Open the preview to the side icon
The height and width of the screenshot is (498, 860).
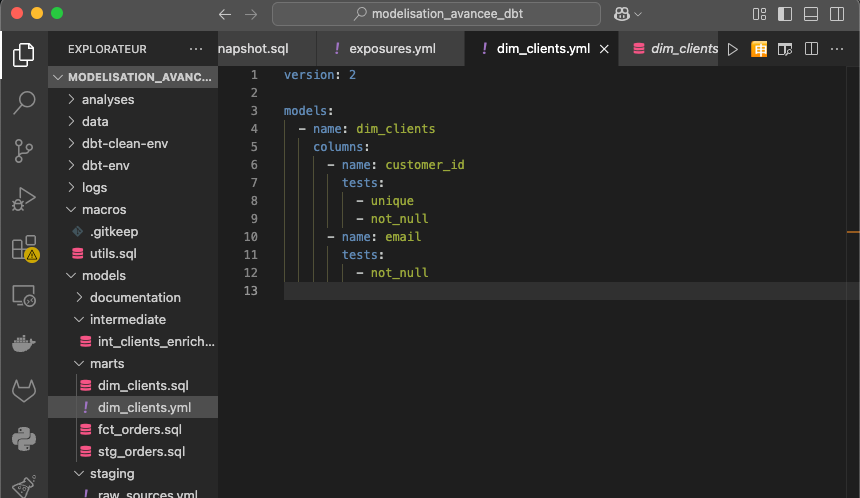785,49
